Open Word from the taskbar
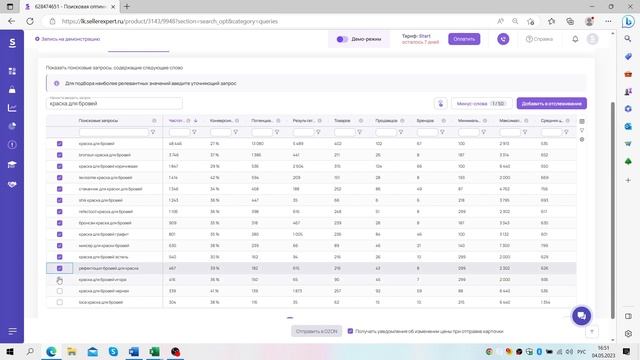The height and width of the screenshot is (360, 640). click(x=134, y=351)
